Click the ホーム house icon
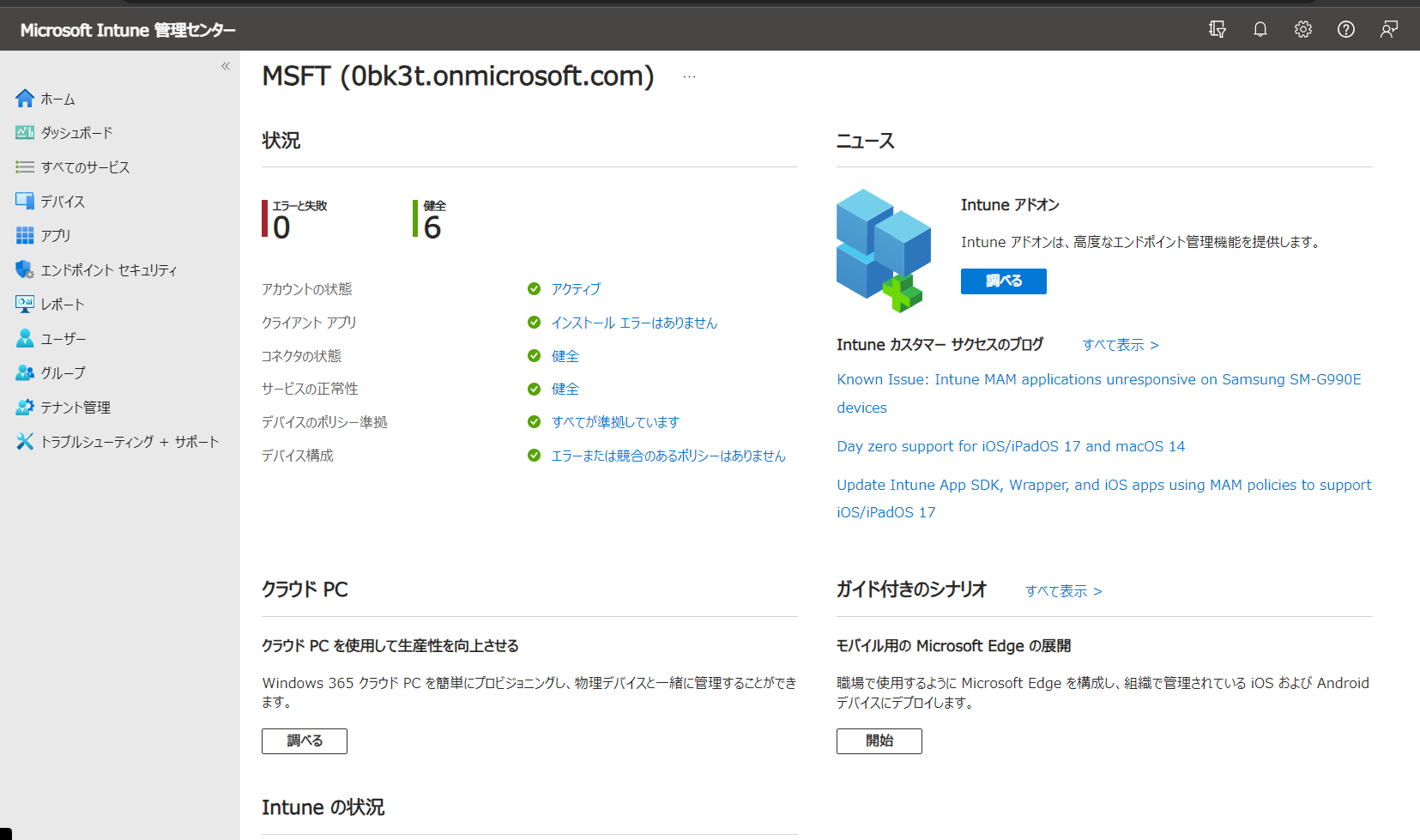This screenshot has height=840, width=1420. tap(25, 99)
